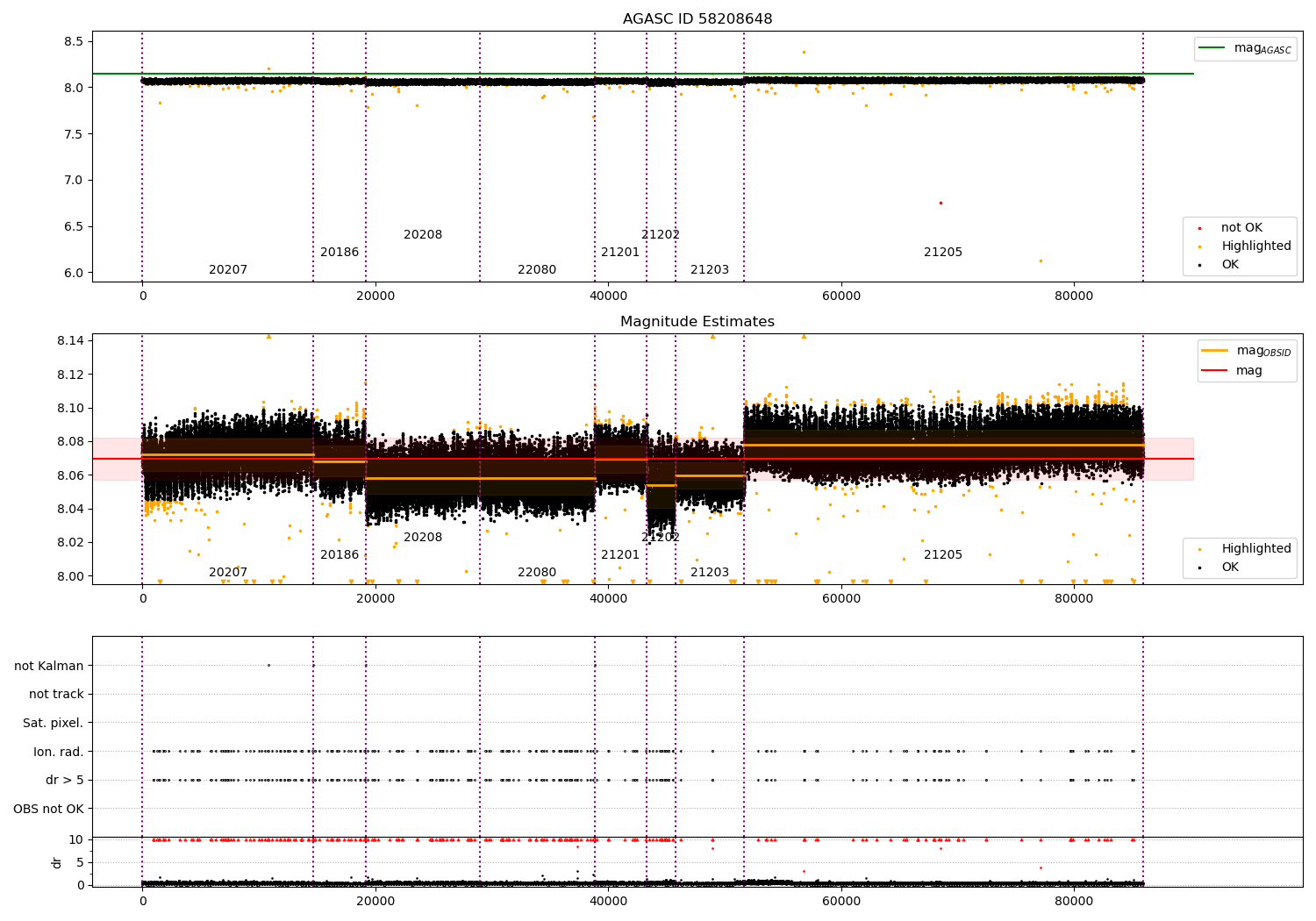Click the 6.0 y-axis tick label
This screenshot has width=1316, height=921.
(x=74, y=273)
